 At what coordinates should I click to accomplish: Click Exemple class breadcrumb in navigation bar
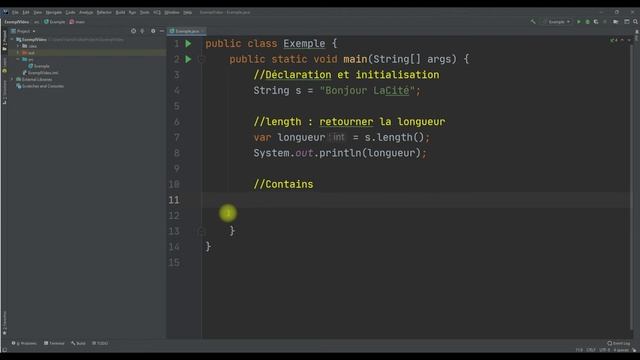pyautogui.click(x=55, y=22)
